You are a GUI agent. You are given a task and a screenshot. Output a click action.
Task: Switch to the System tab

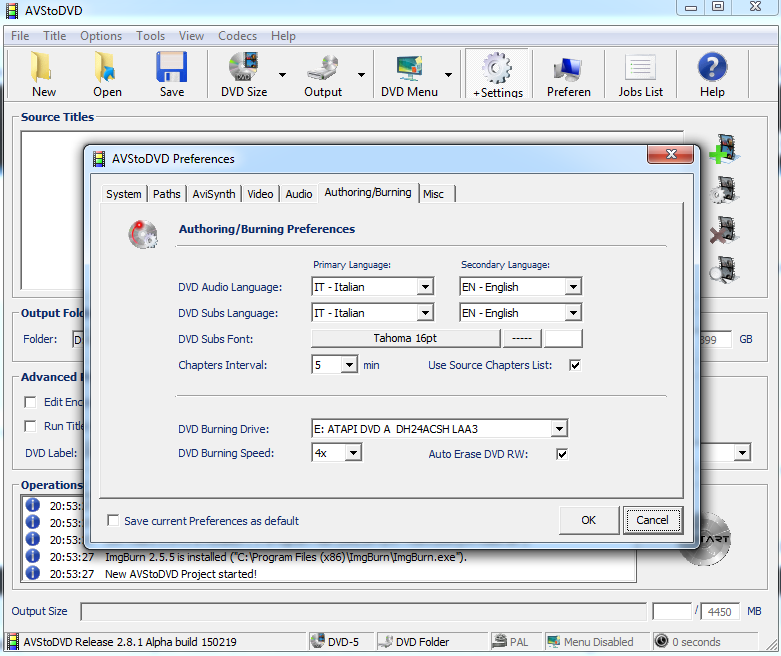point(124,194)
